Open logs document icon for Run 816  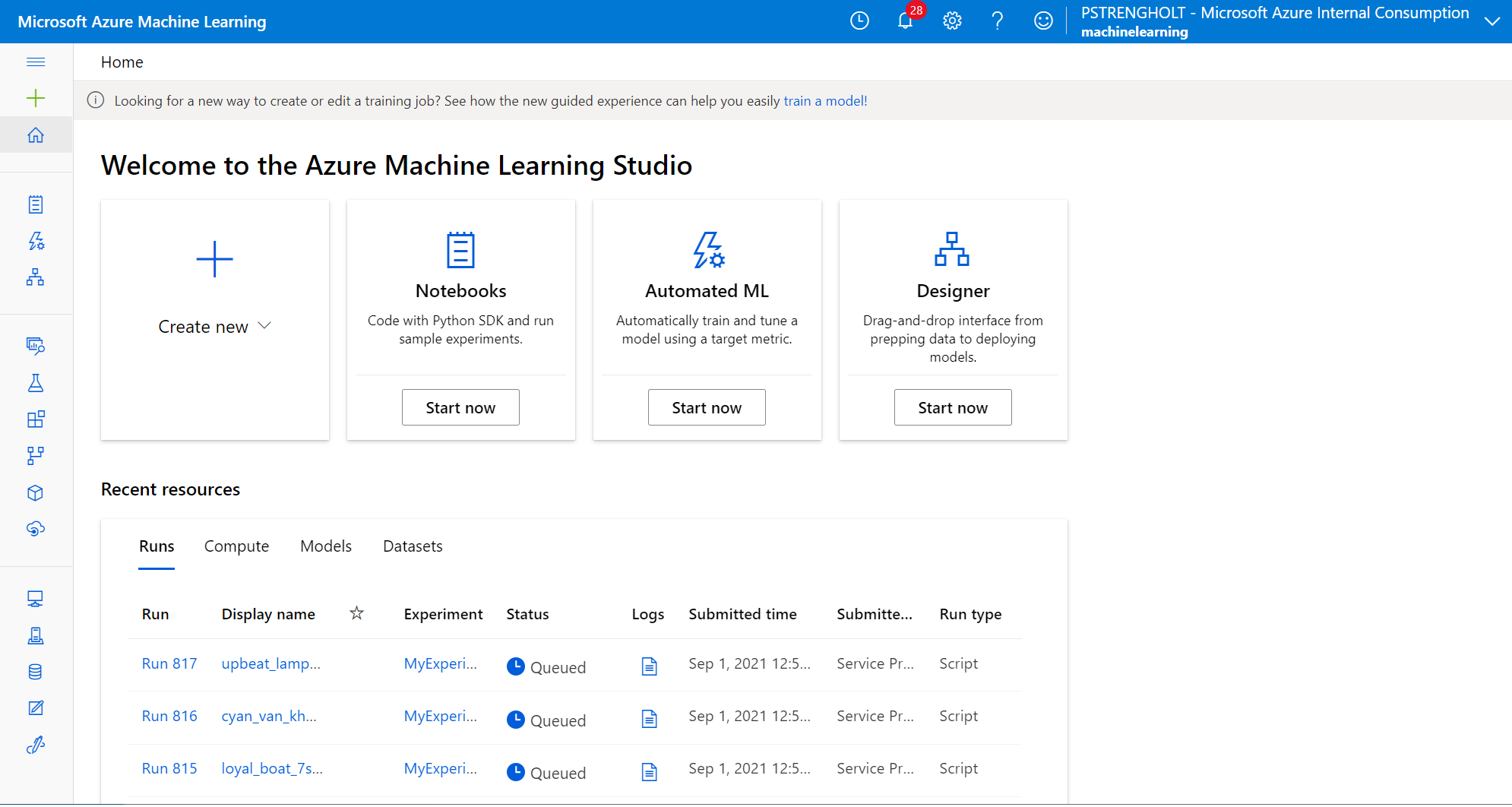(649, 719)
